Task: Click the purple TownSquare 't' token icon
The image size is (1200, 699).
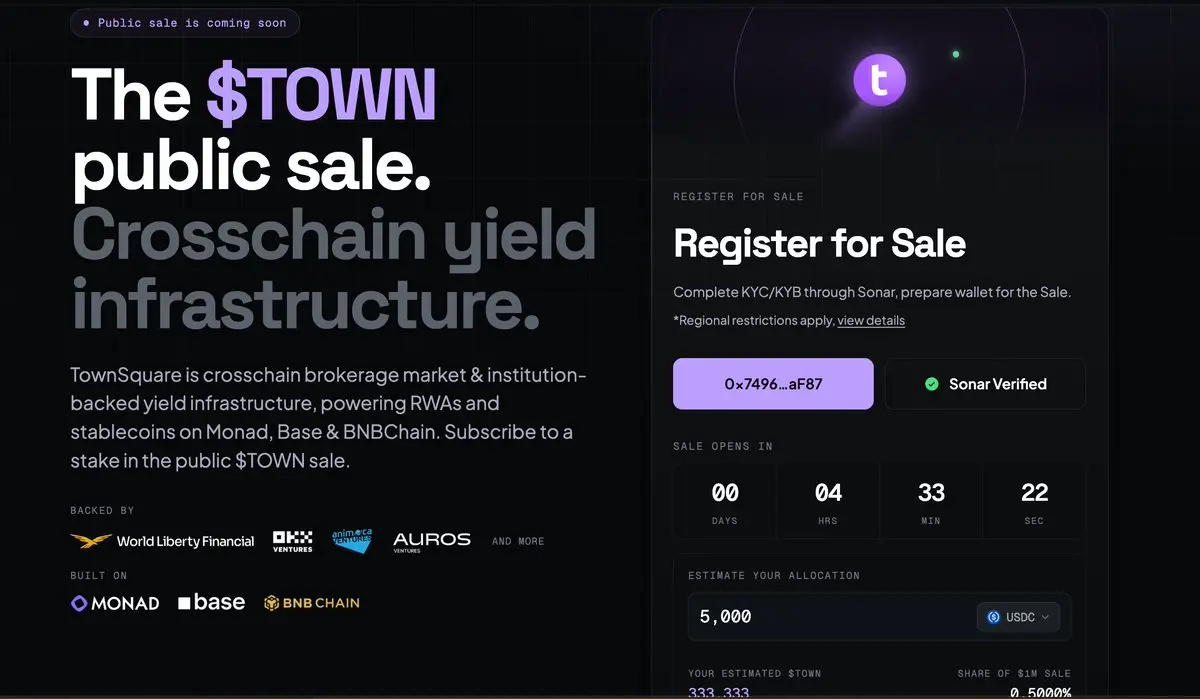Action: (x=879, y=79)
